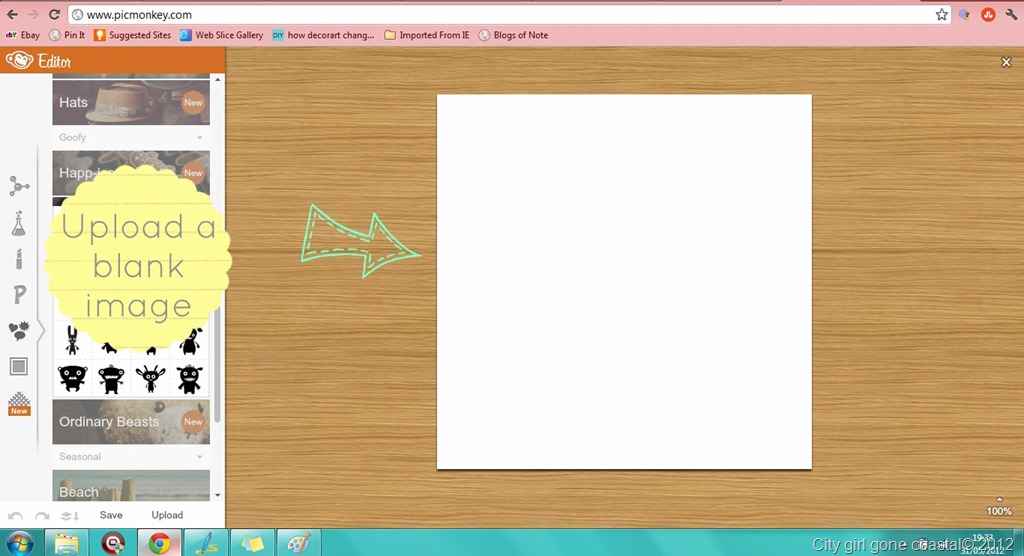Open the Ebay bookmark

tap(23, 35)
